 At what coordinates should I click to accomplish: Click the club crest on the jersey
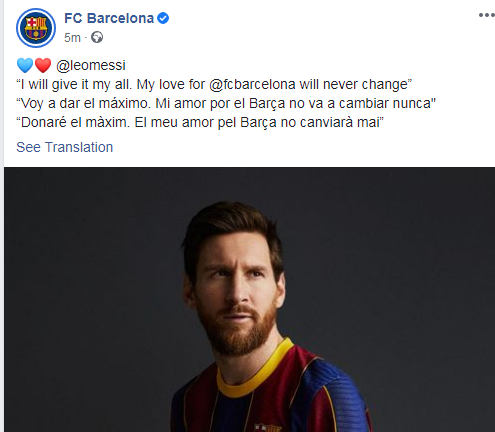coord(268,428)
